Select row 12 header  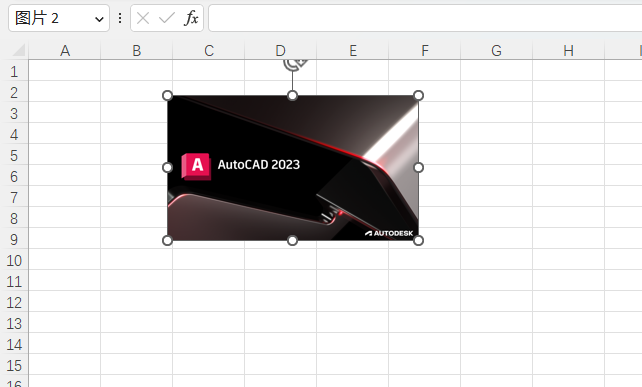14,303
